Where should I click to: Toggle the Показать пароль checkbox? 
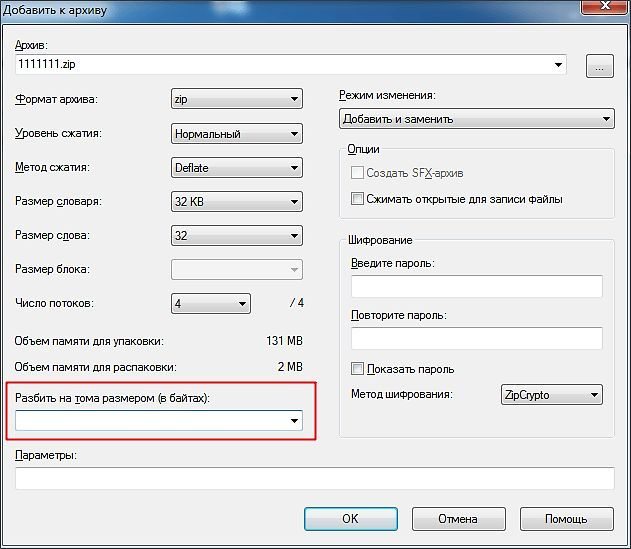tap(357, 369)
